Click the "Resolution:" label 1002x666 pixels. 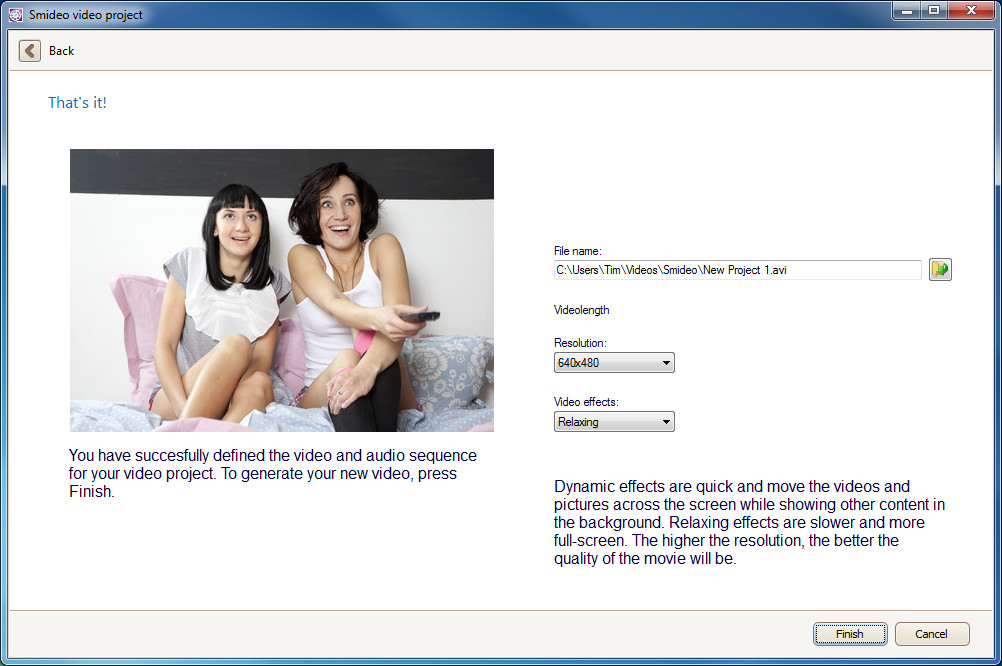[580, 343]
